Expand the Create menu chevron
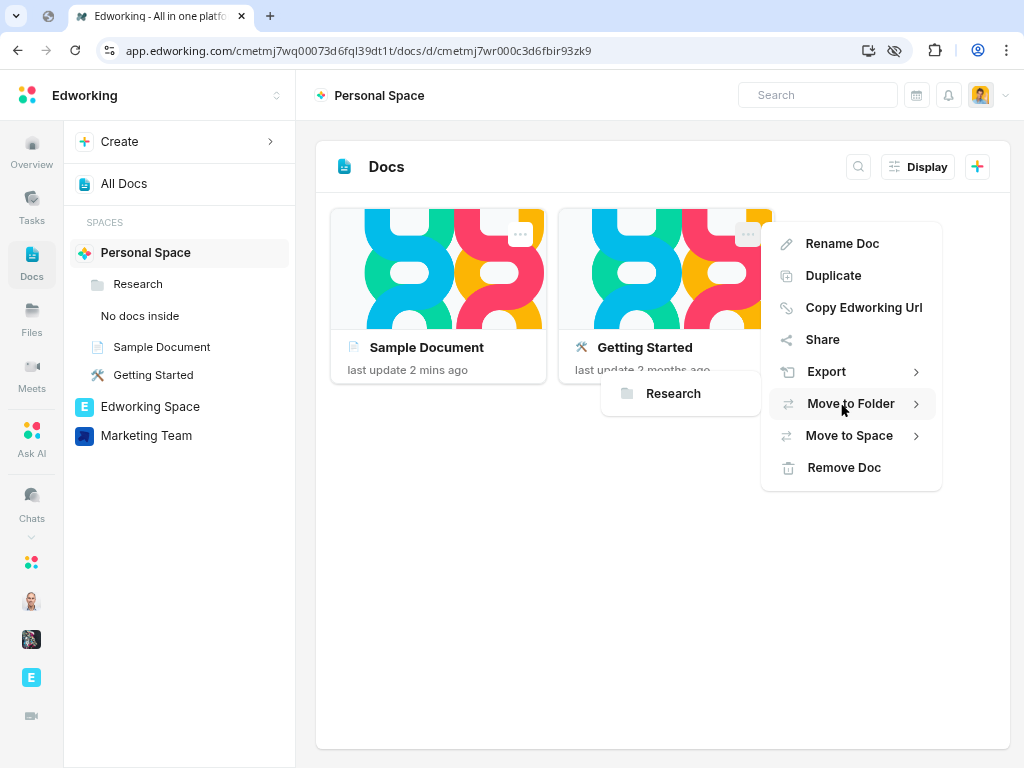The height and width of the screenshot is (768, 1024). 270,142
